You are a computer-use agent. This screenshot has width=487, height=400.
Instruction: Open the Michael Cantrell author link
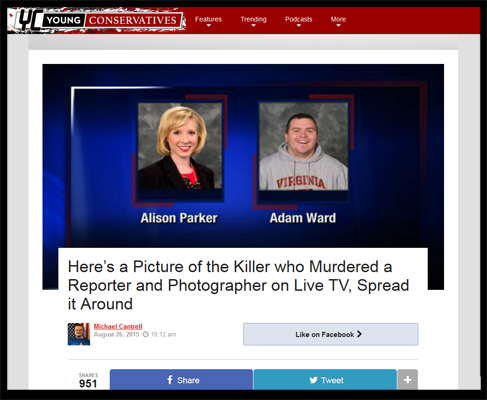[x=118, y=326]
